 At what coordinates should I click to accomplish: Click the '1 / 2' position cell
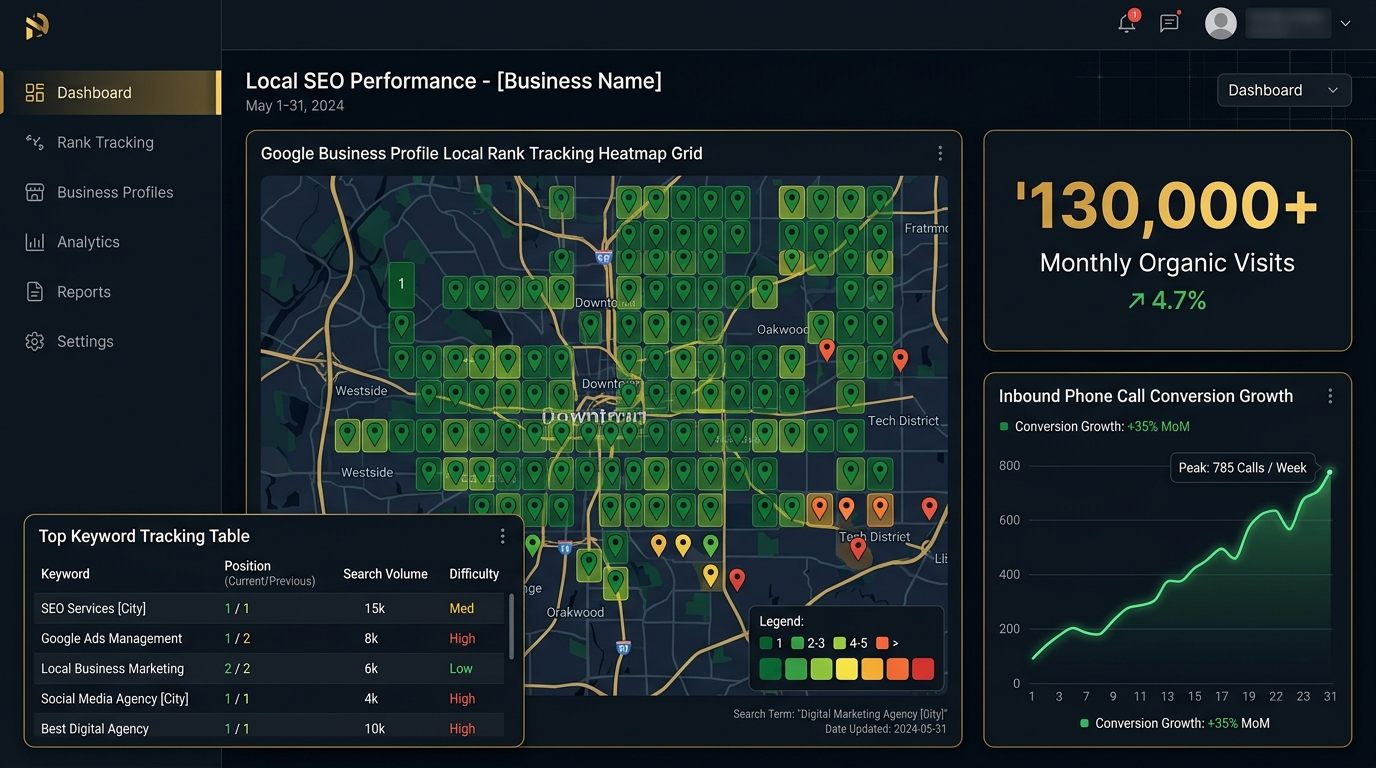[x=237, y=638]
